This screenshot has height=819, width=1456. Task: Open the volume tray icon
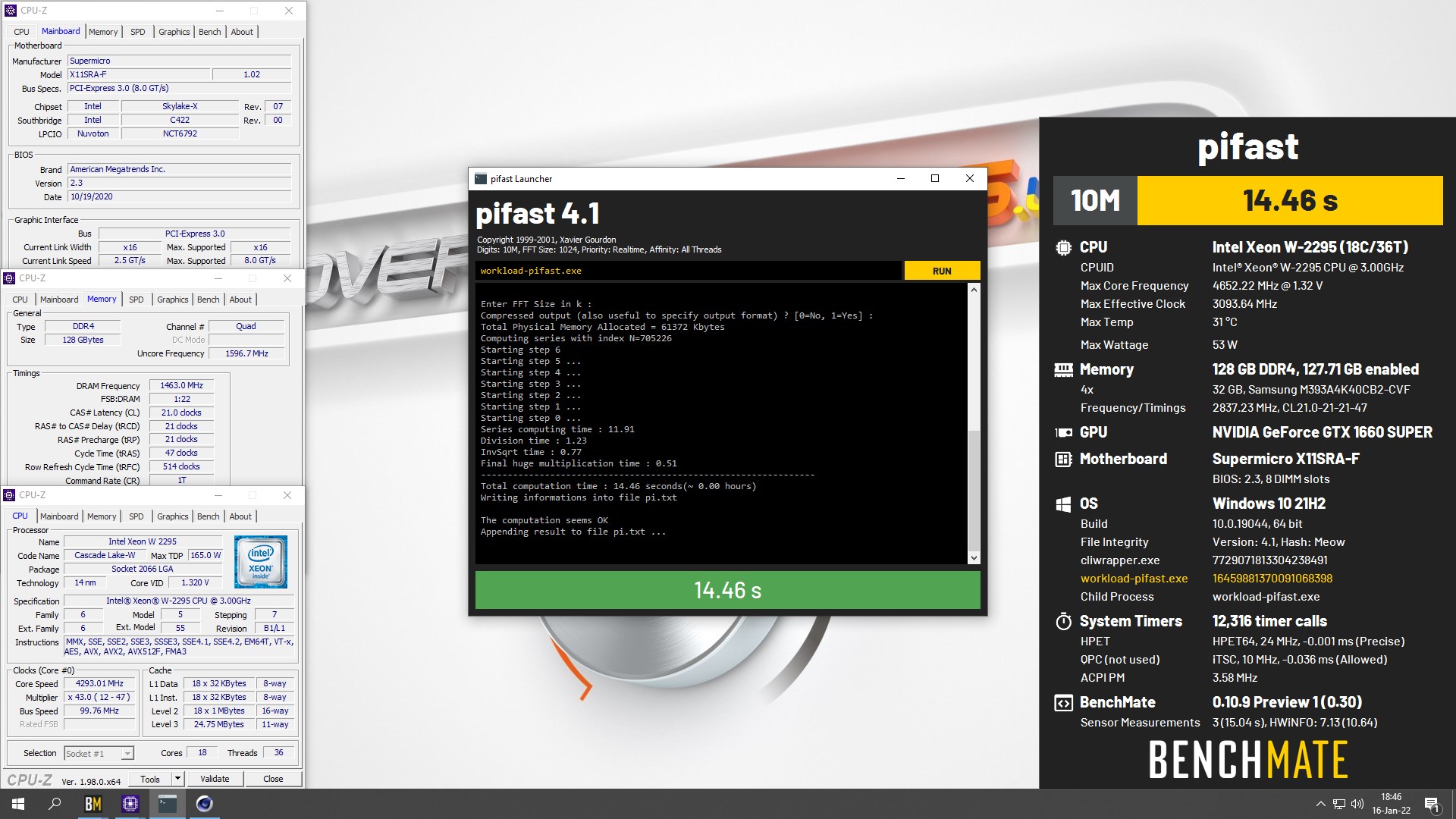pyautogui.click(x=1357, y=804)
